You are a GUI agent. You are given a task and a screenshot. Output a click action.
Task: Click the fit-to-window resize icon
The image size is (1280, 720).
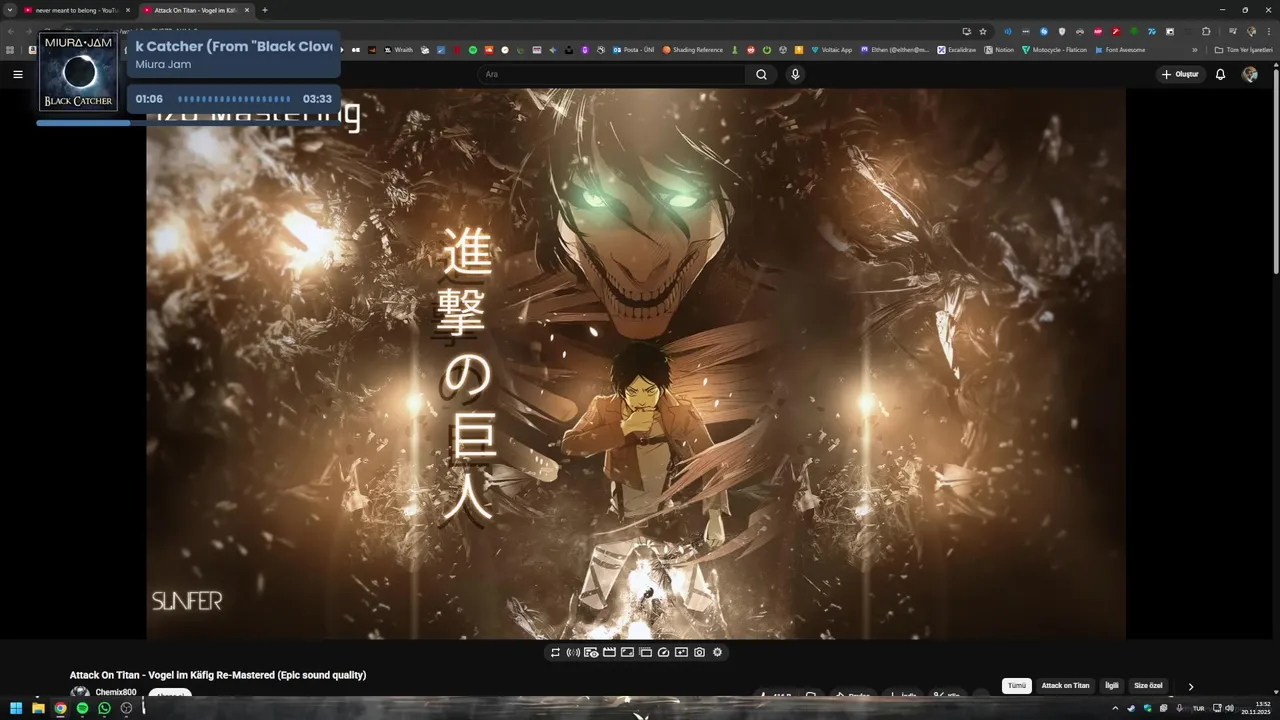[627, 652]
